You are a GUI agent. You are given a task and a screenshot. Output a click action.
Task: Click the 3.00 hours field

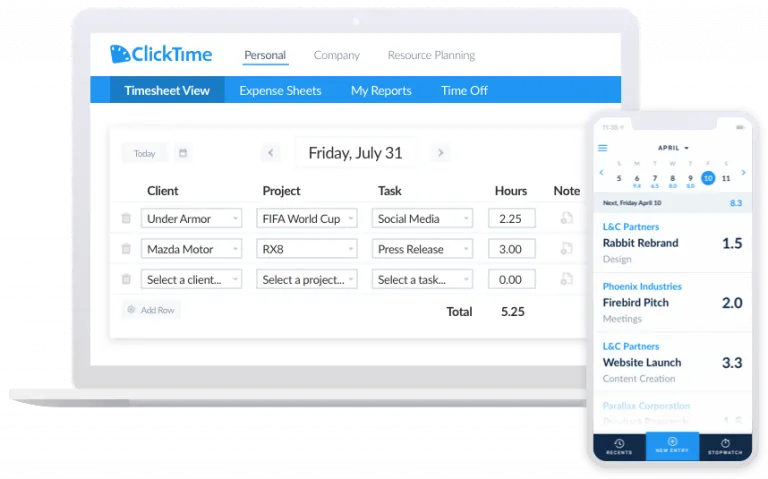511,249
